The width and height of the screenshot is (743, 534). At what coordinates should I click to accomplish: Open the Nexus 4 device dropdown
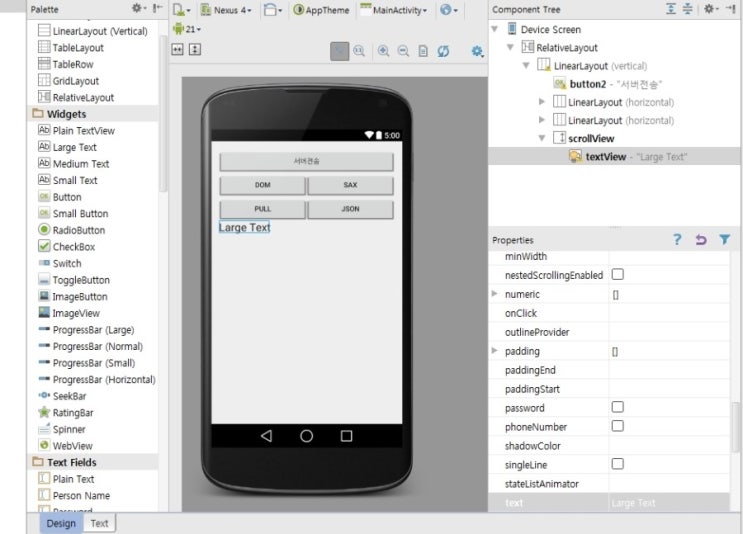(226, 10)
